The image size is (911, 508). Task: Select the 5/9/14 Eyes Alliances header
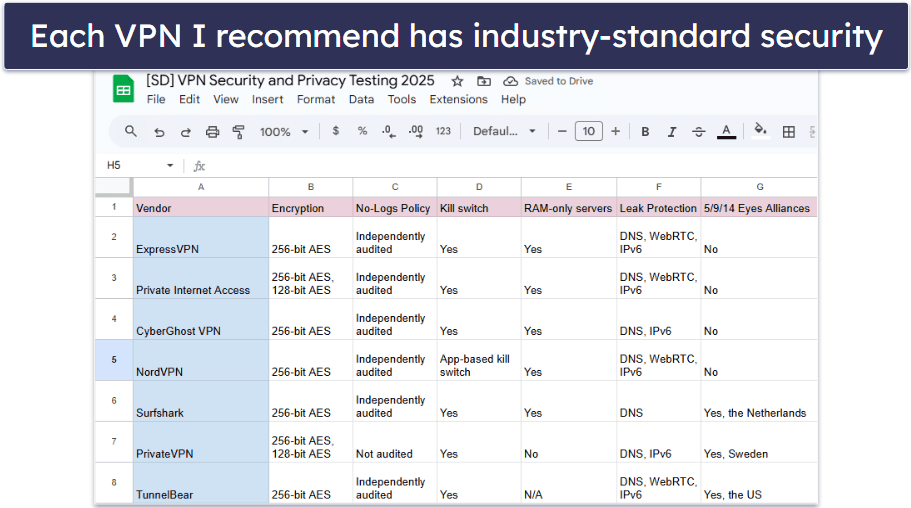(x=759, y=208)
